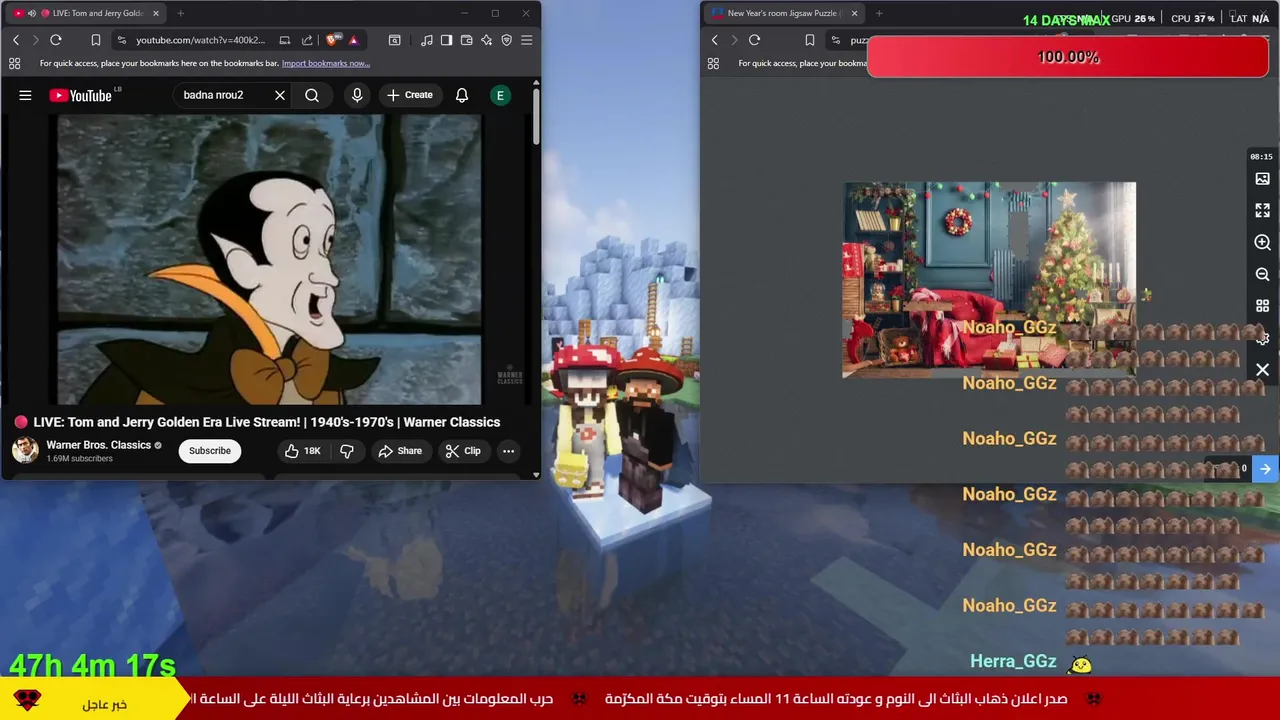
Task: Go back in the puzzle browser window
Action: pyautogui.click(x=714, y=40)
